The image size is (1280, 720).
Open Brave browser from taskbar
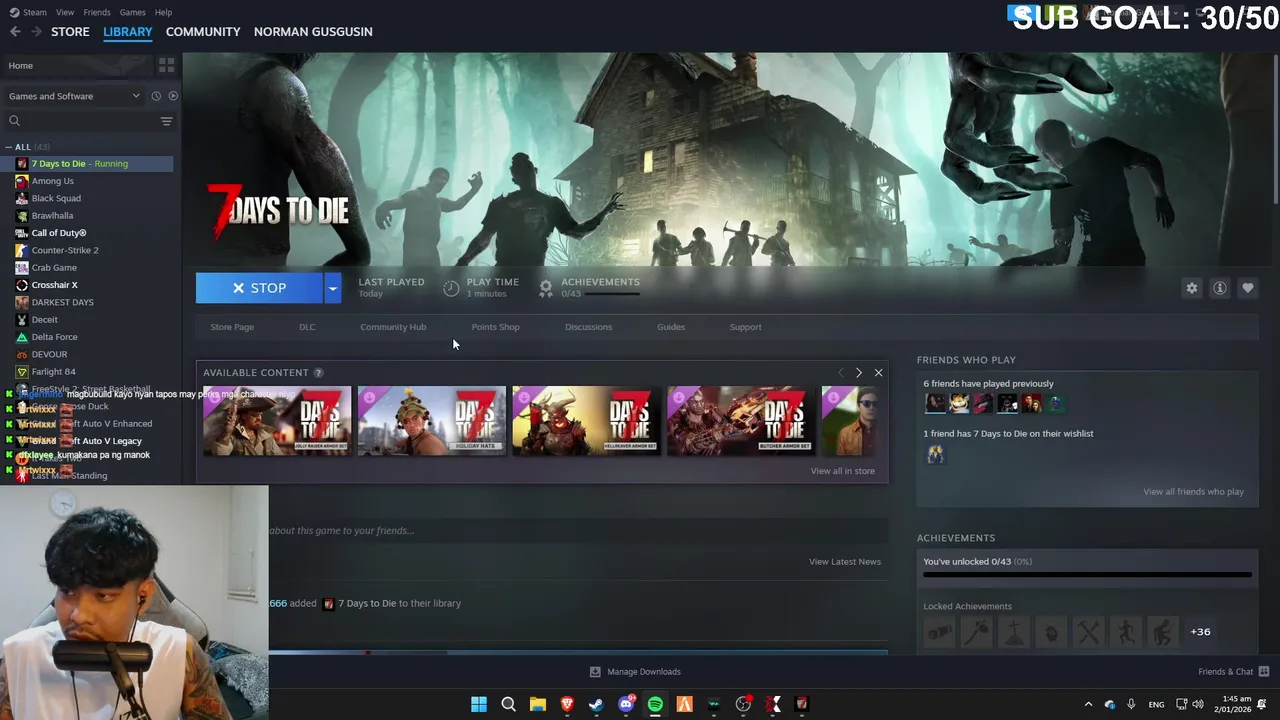click(567, 704)
